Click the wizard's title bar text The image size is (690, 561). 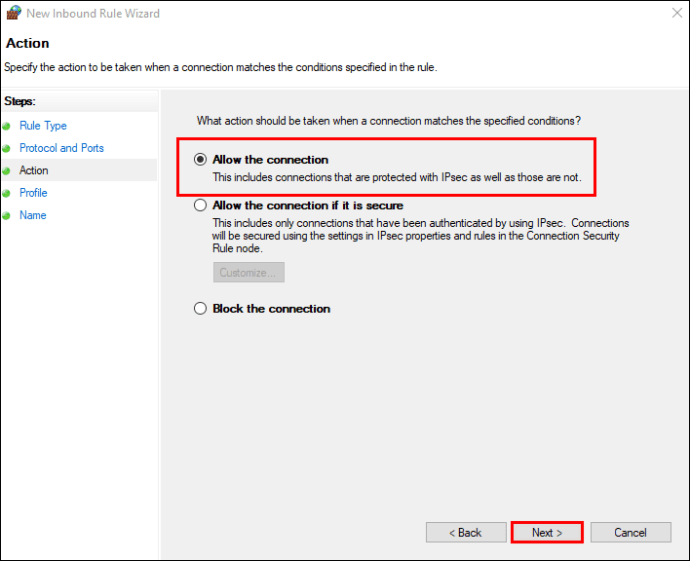click(x=93, y=14)
